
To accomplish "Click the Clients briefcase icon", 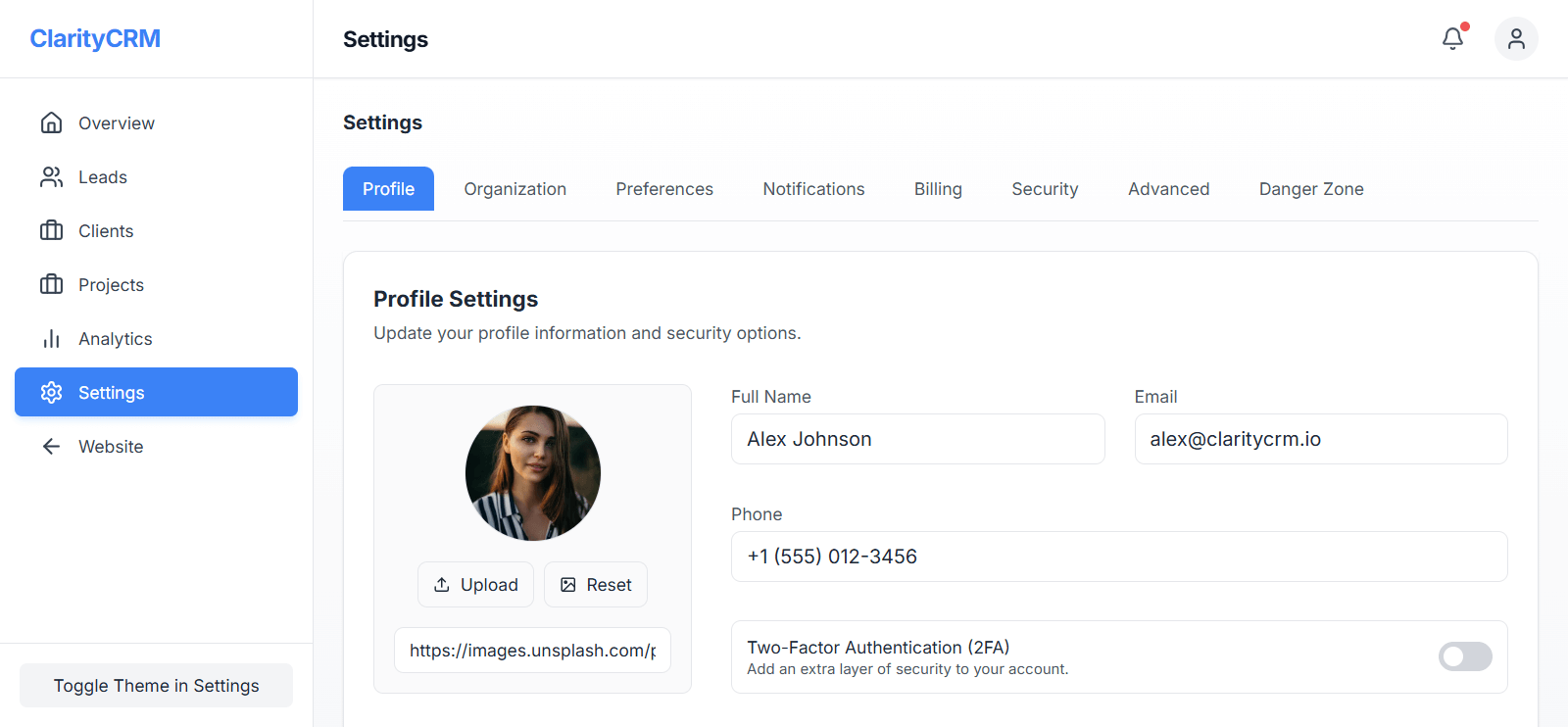I will click(51, 230).
